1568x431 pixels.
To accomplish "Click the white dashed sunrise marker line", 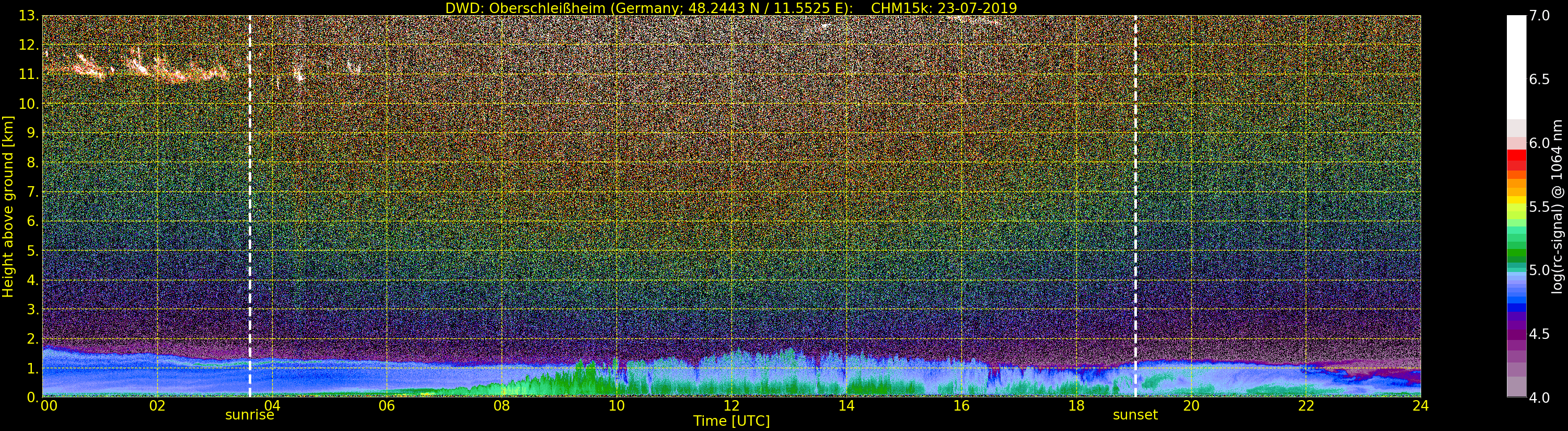I will 250,206.
